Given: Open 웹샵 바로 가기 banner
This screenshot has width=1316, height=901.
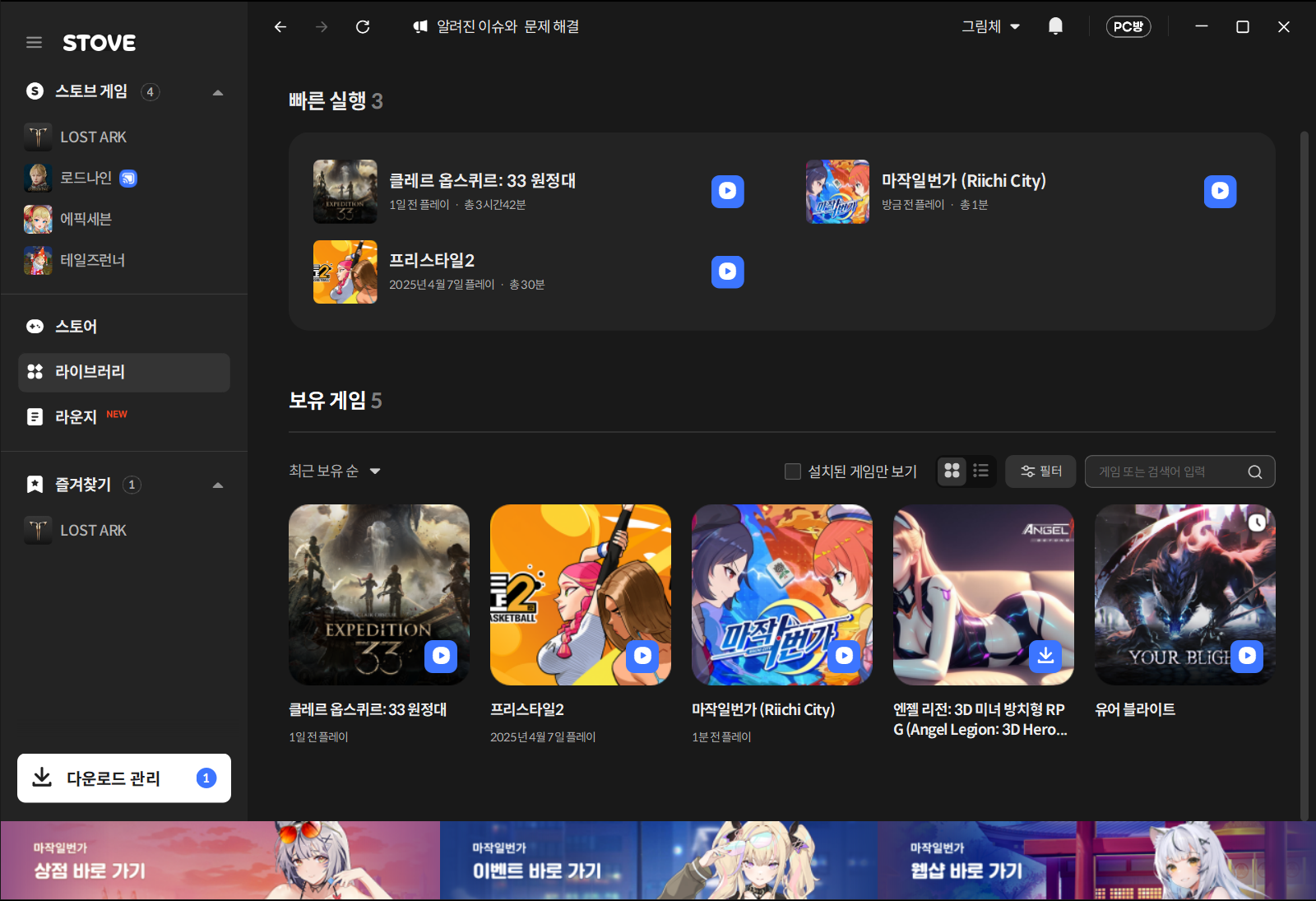Looking at the screenshot, I should click(x=1096, y=860).
